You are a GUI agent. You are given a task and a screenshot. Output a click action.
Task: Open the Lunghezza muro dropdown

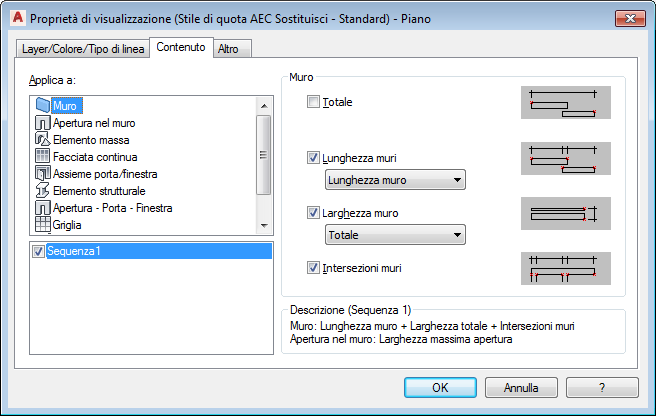[x=395, y=180]
